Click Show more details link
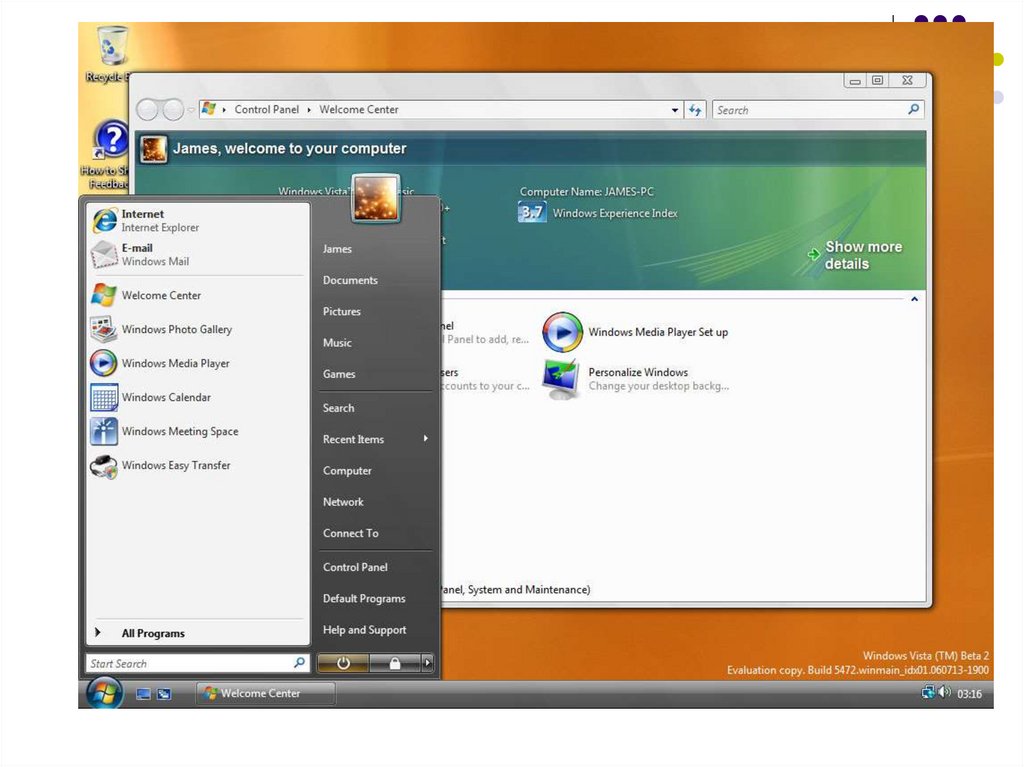The image size is (1024, 767). (x=856, y=255)
